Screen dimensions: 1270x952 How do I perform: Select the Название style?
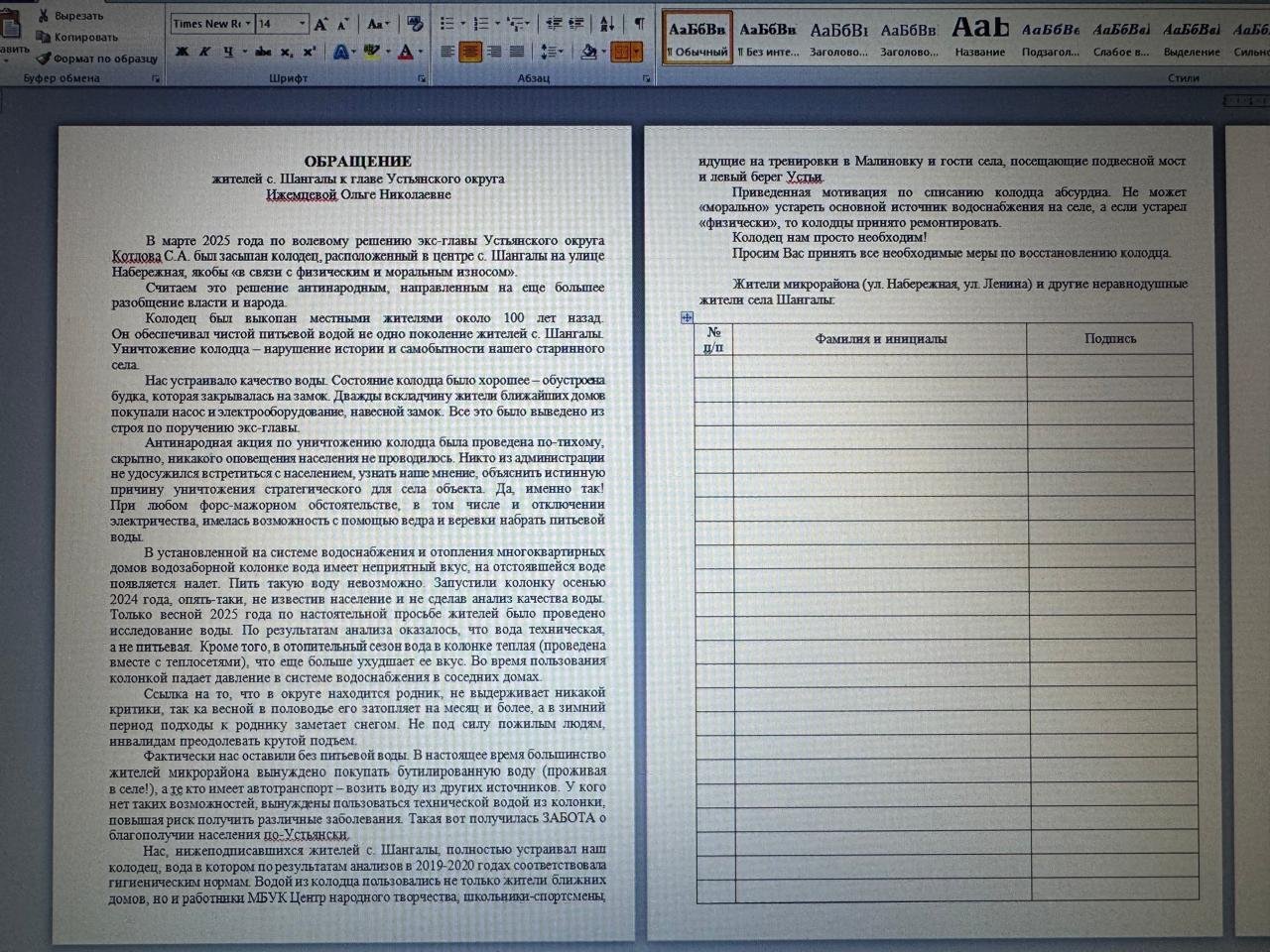[980, 38]
